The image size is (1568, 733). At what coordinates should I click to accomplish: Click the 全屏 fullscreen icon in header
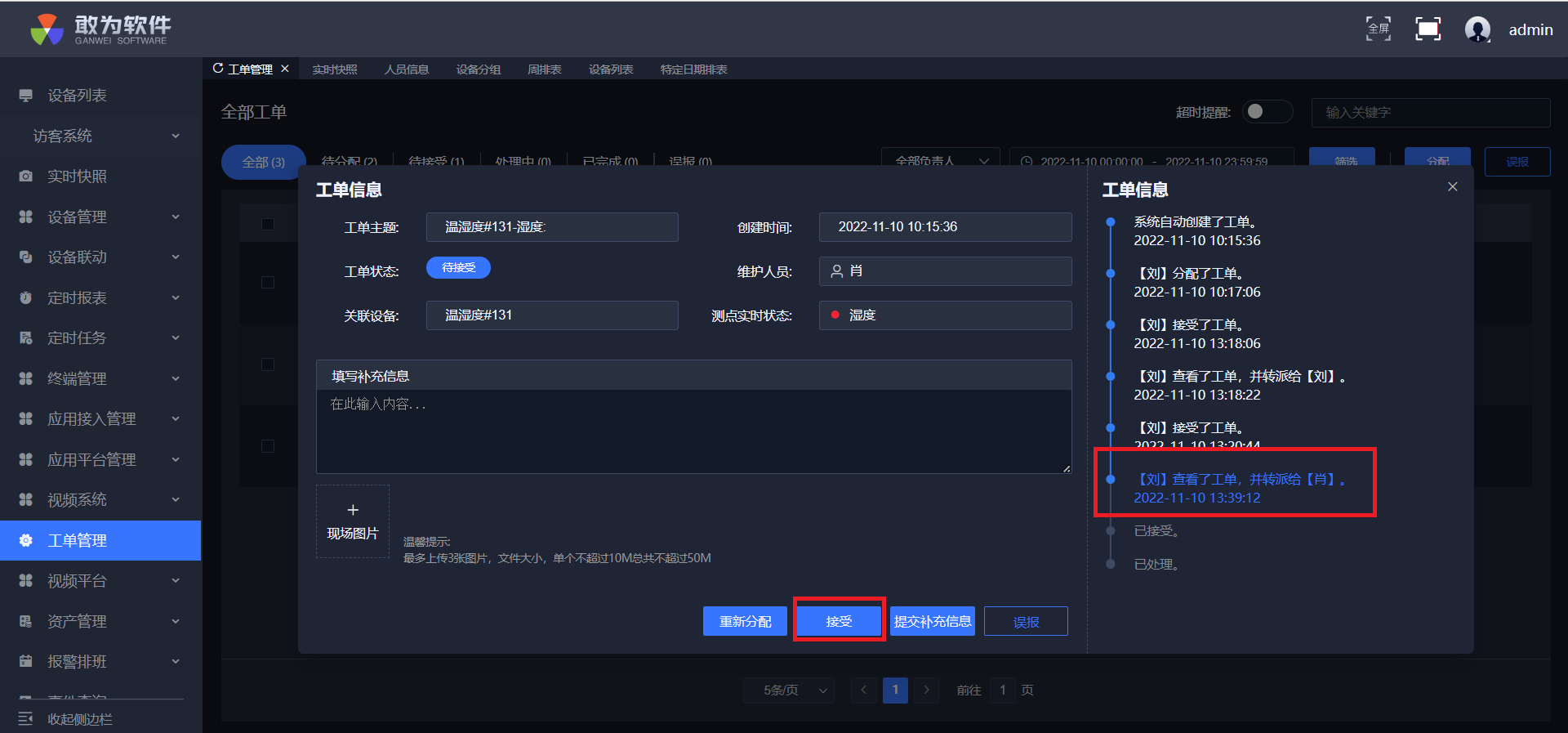pyautogui.click(x=1379, y=29)
